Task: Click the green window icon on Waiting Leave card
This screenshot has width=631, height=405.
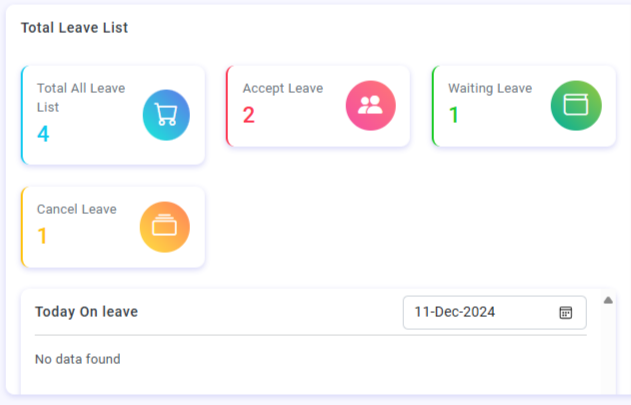Action: click(x=576, y=106)
